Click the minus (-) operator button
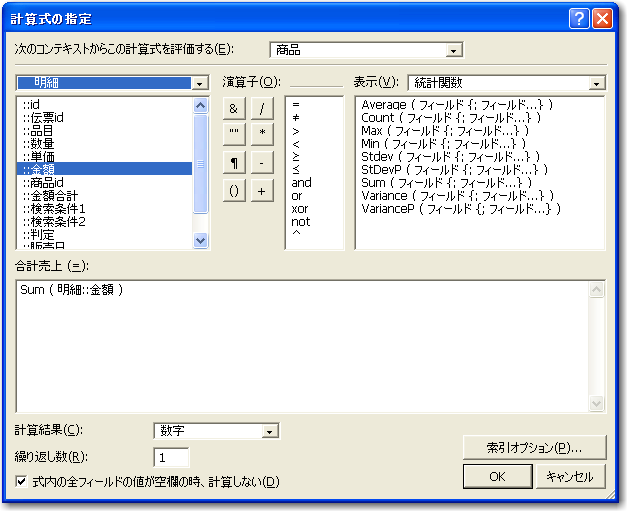The width and height of the screenshot is (627, 511). point(261,163)
